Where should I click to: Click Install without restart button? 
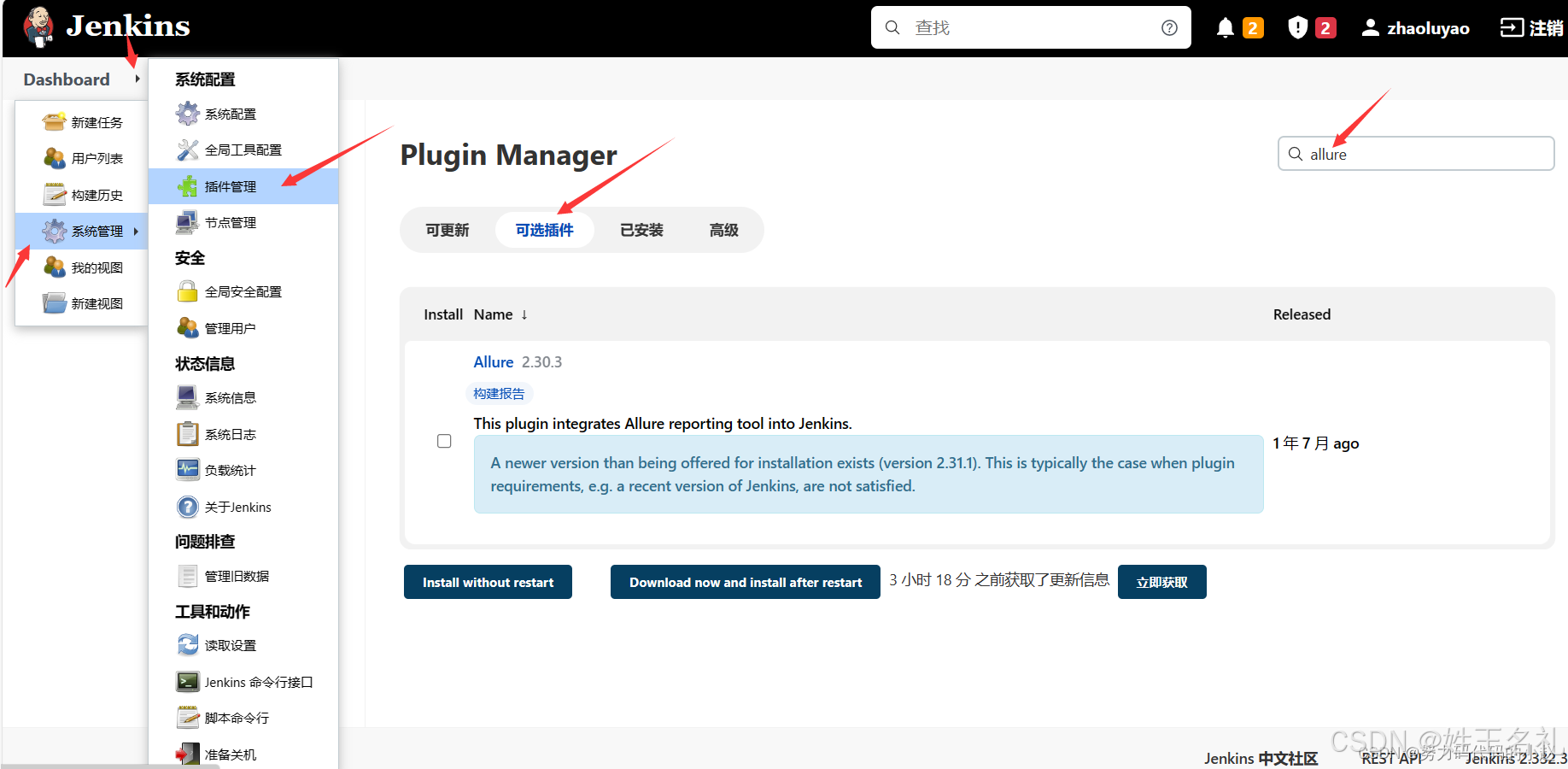[488, 582]
